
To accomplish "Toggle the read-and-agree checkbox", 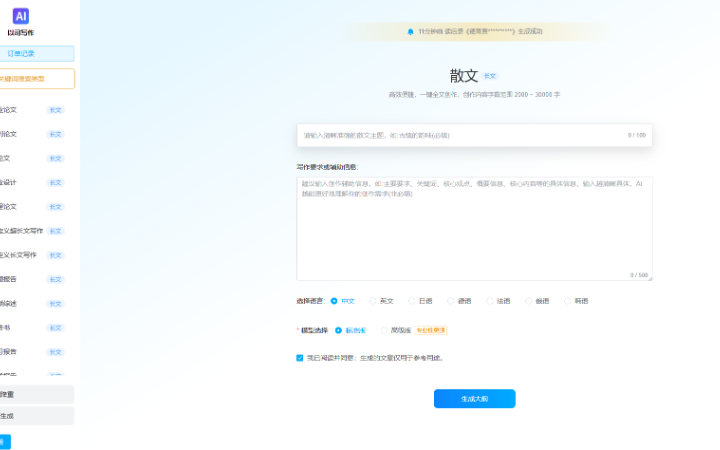I will point(300,358).
